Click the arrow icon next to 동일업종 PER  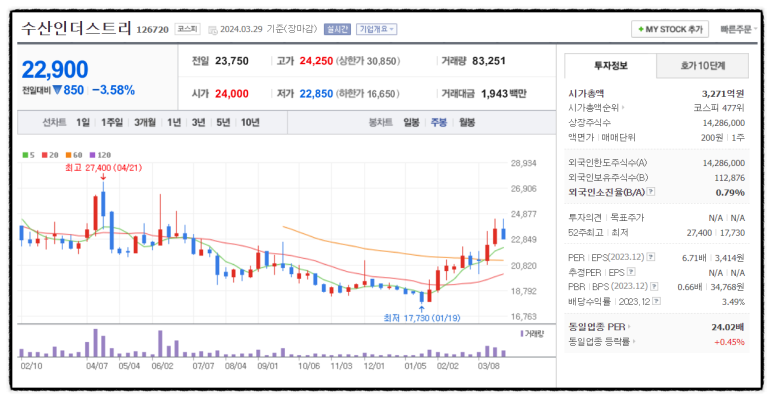click(x=629, y=327)
